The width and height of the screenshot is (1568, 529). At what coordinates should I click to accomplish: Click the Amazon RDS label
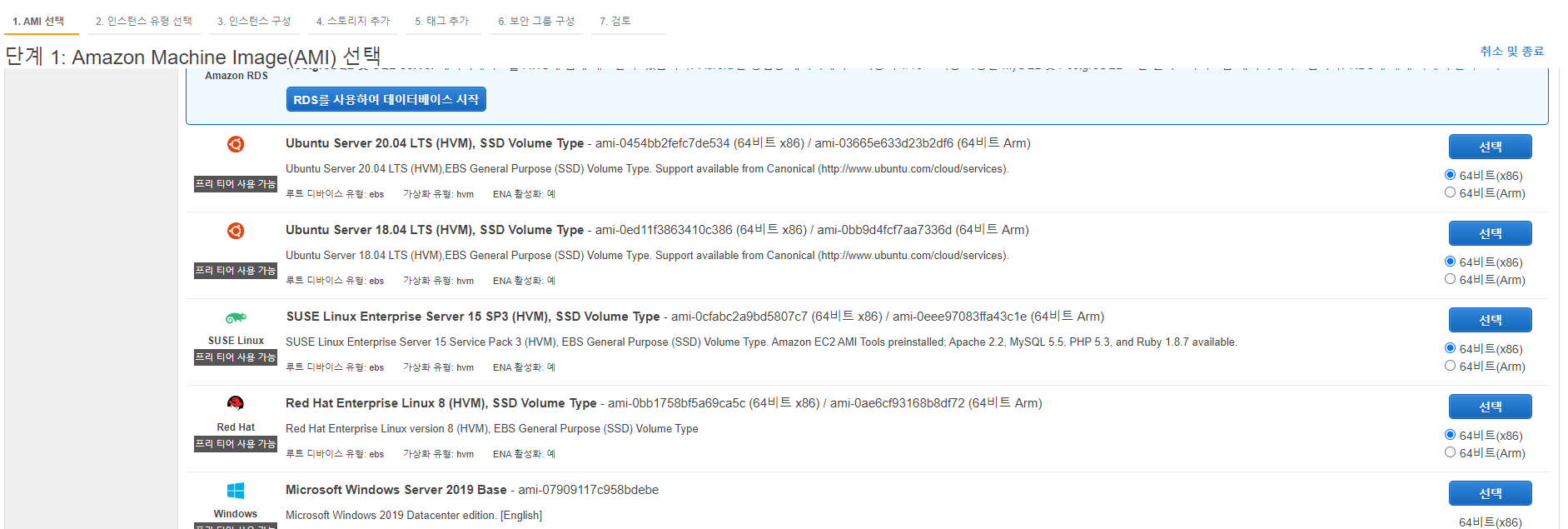tap(236, 76)
